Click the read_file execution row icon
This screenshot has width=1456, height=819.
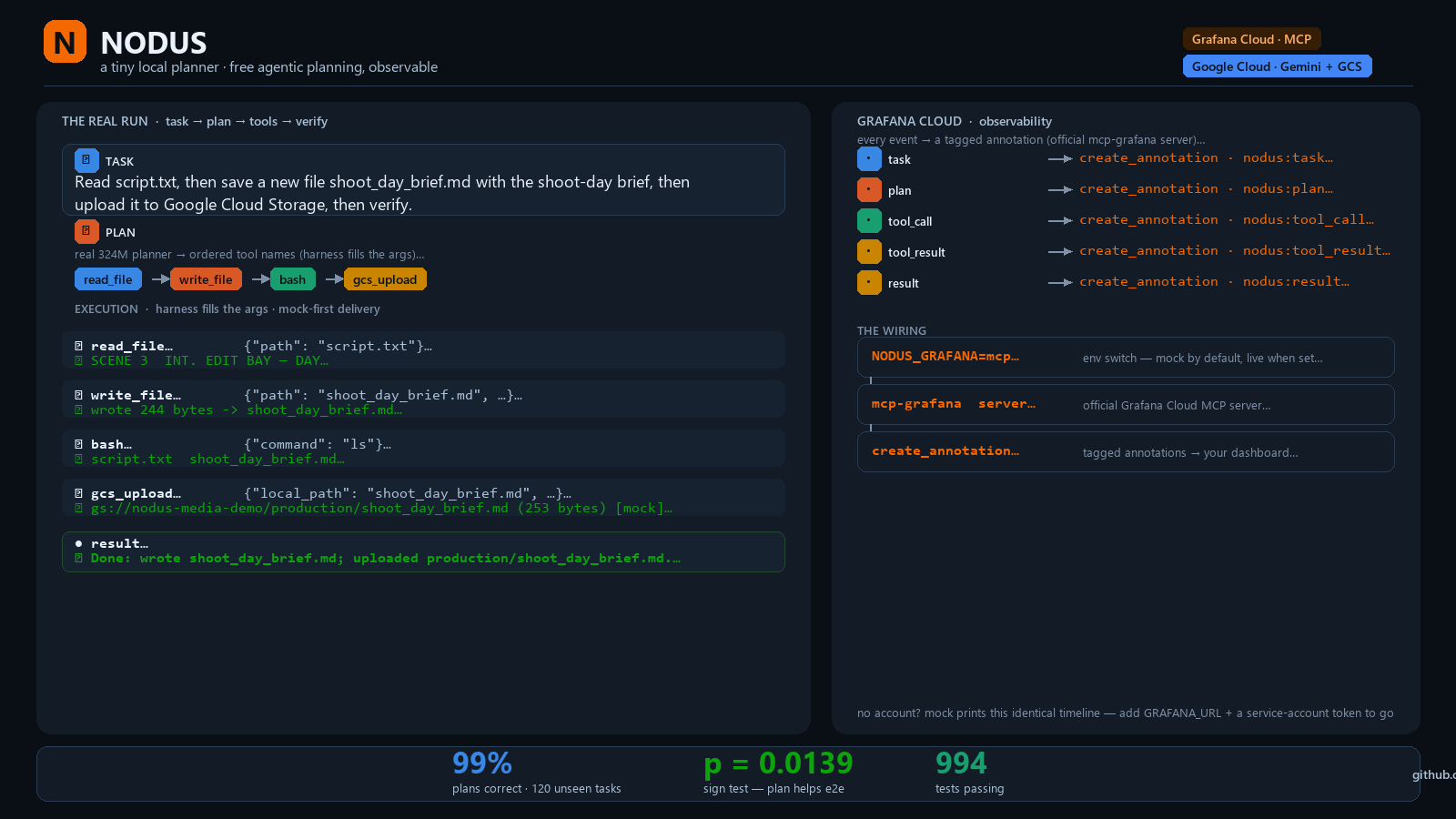point(79,346)
